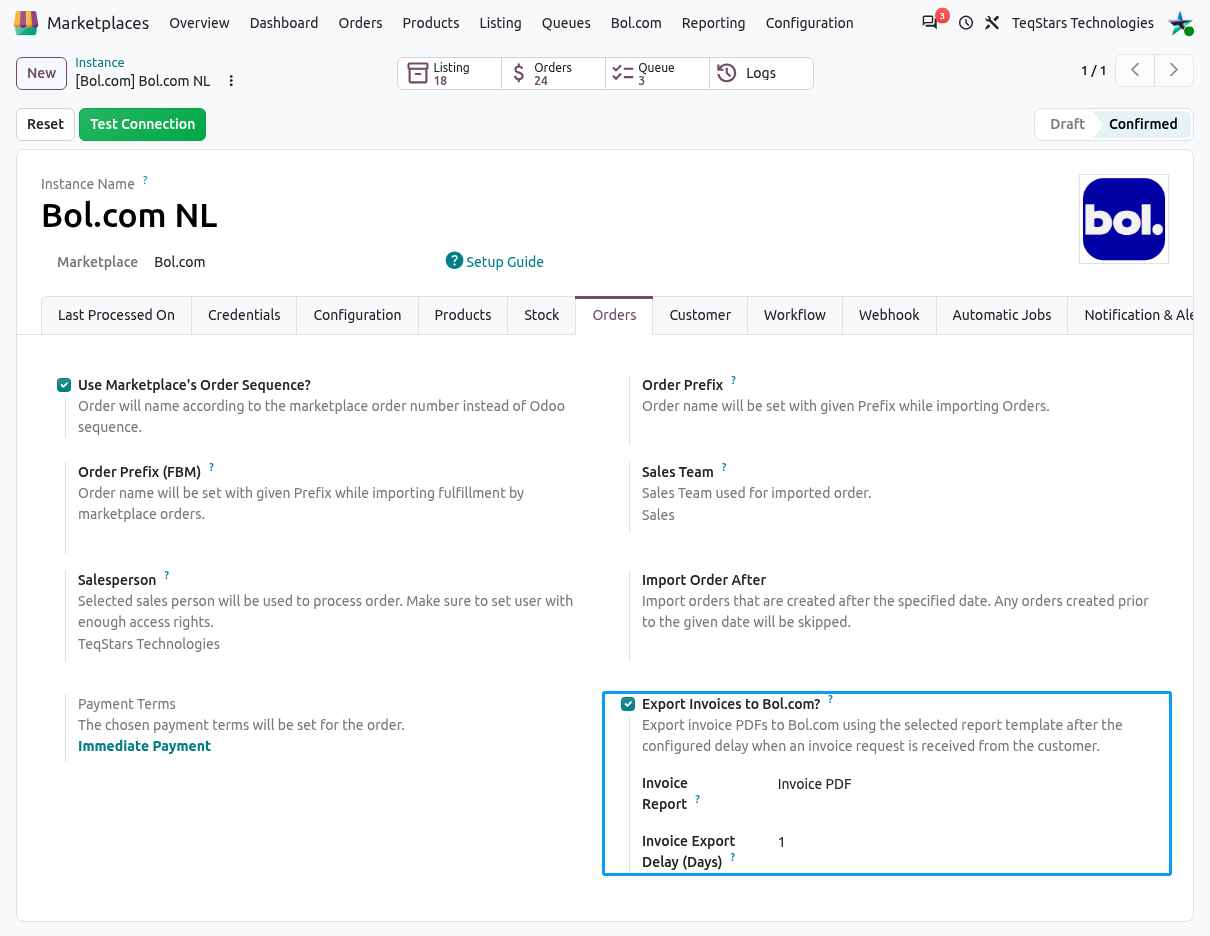Open the Overview menu
The image size is (1210, 936).
tap(200, 22)
